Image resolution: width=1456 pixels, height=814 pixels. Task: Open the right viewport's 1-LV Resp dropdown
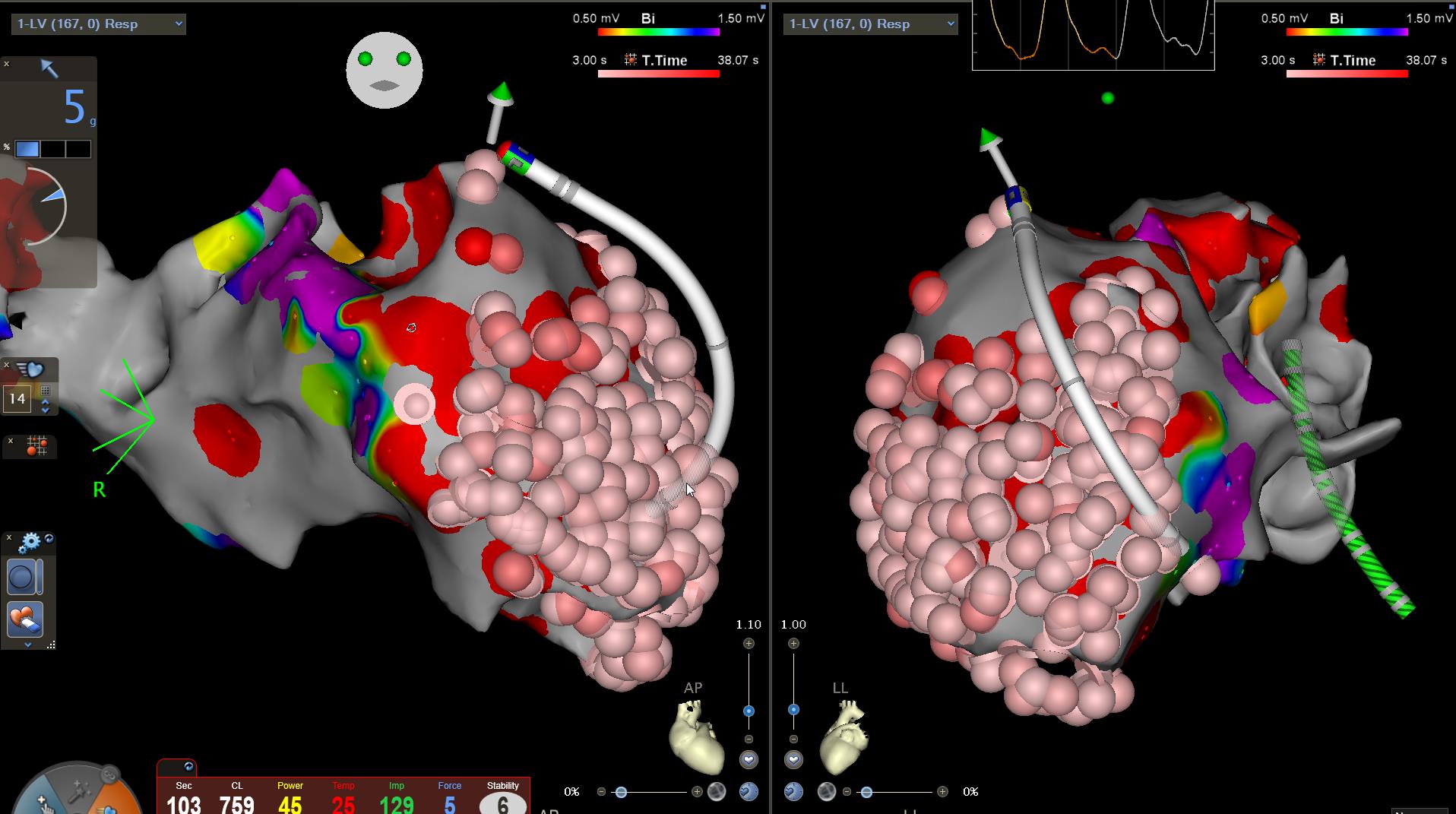[x=870, y=24]
